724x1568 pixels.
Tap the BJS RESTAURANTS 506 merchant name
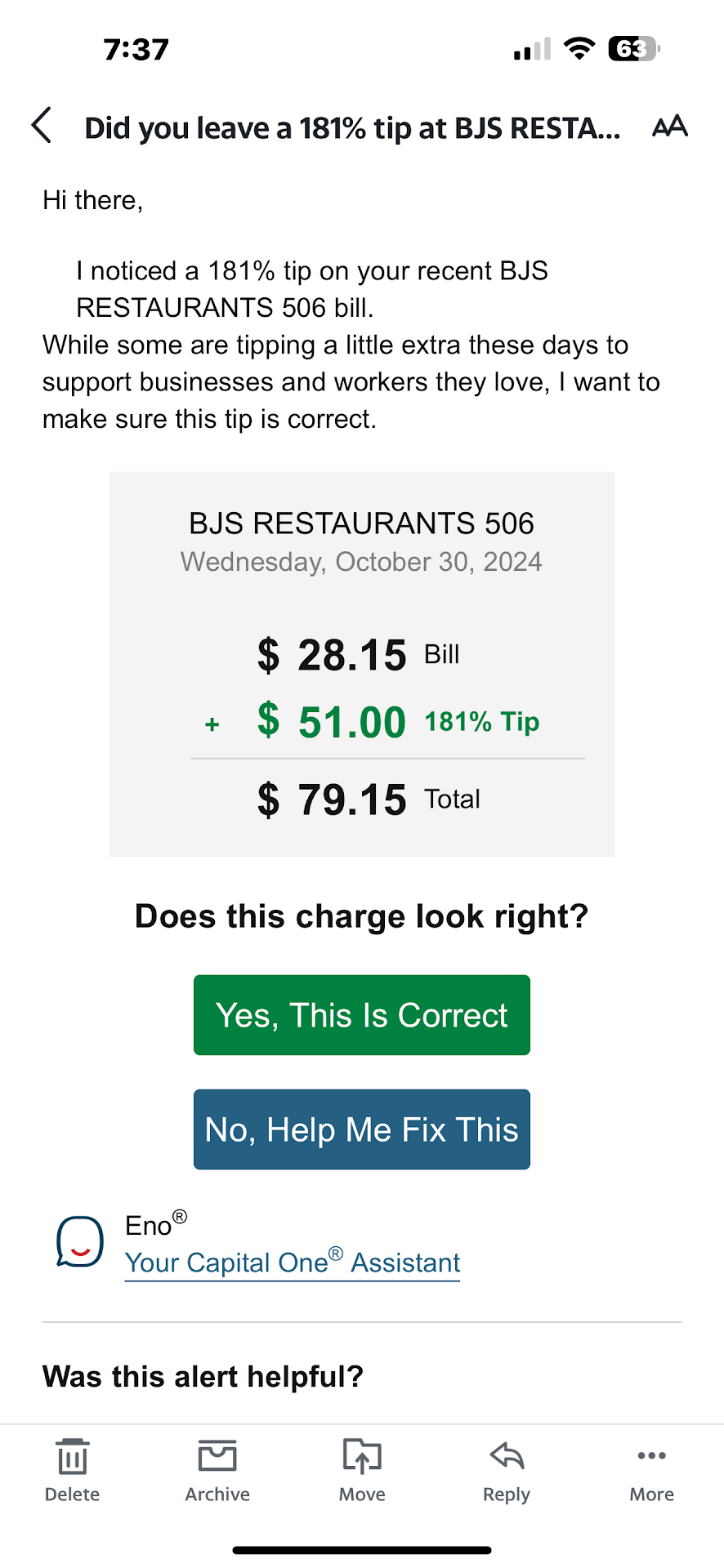click(361, 523)
